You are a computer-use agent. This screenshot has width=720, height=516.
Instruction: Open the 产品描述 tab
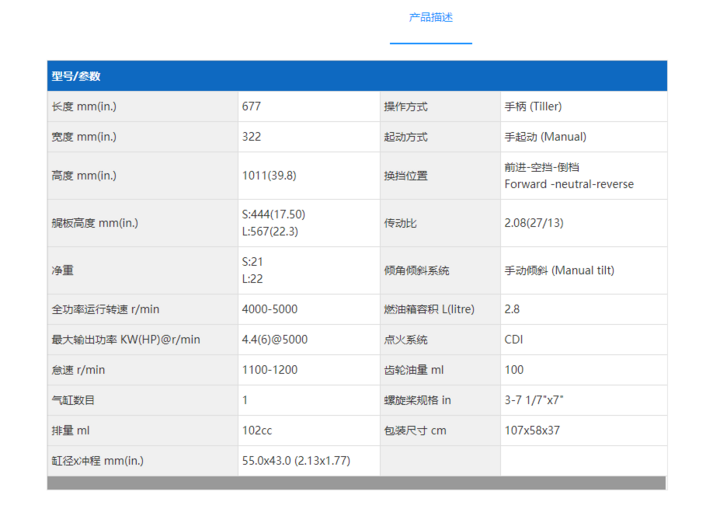pyautogui.click(x=430, y=18)
